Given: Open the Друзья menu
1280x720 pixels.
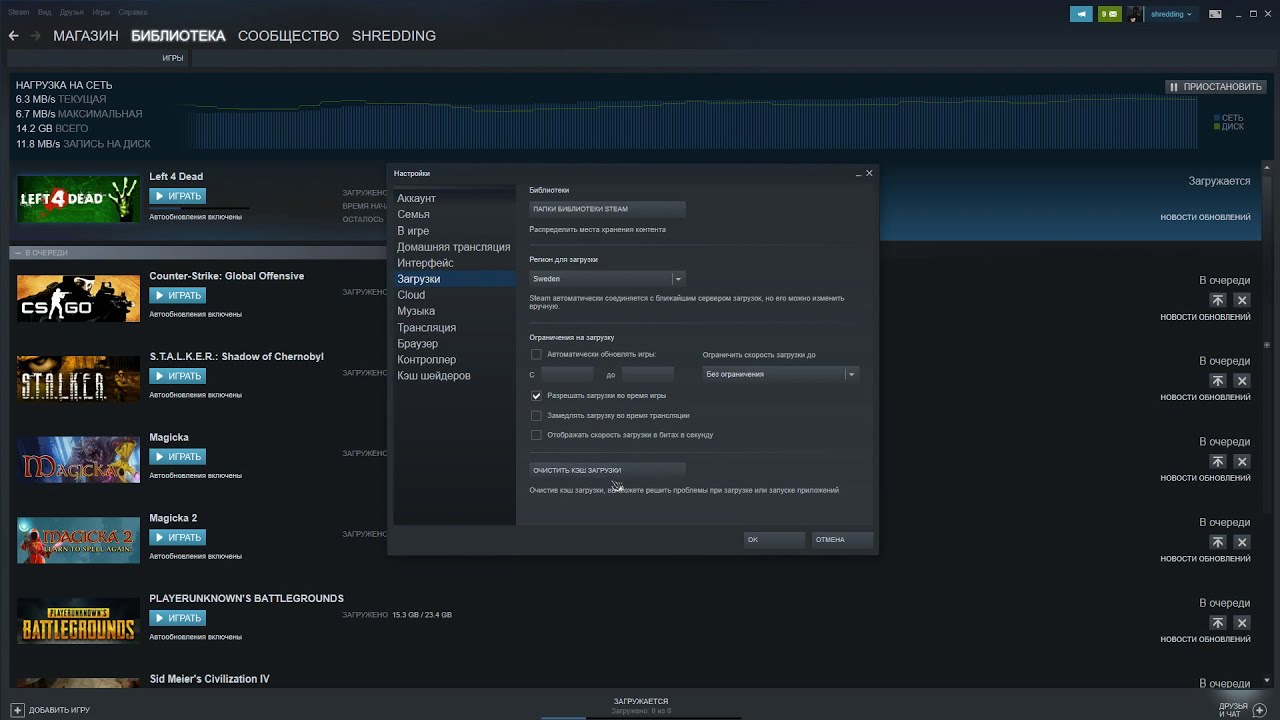Looking at the screenshot, I should tap(71, 12).
